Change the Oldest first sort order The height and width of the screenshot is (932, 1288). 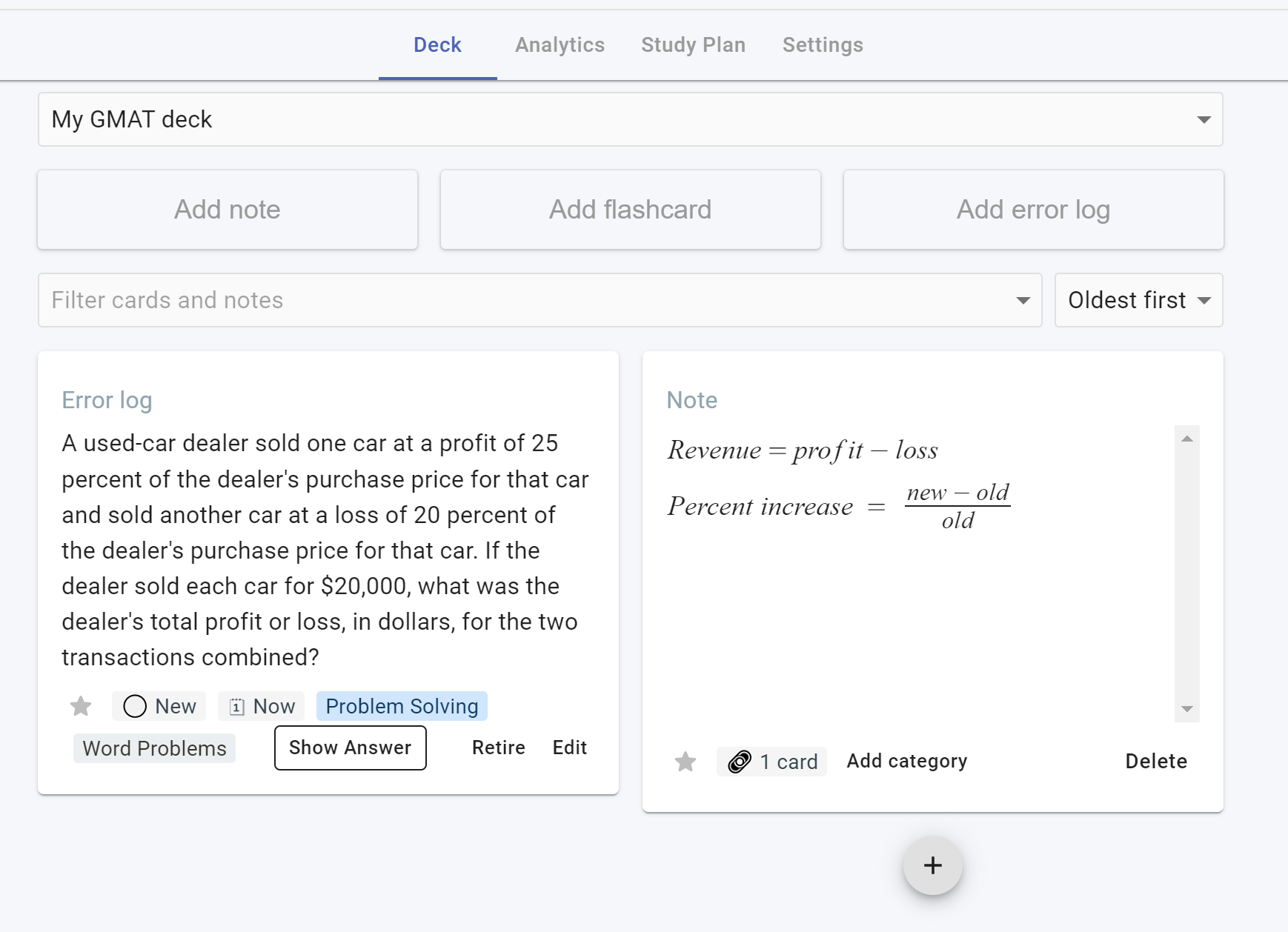tap(1139, 300)
